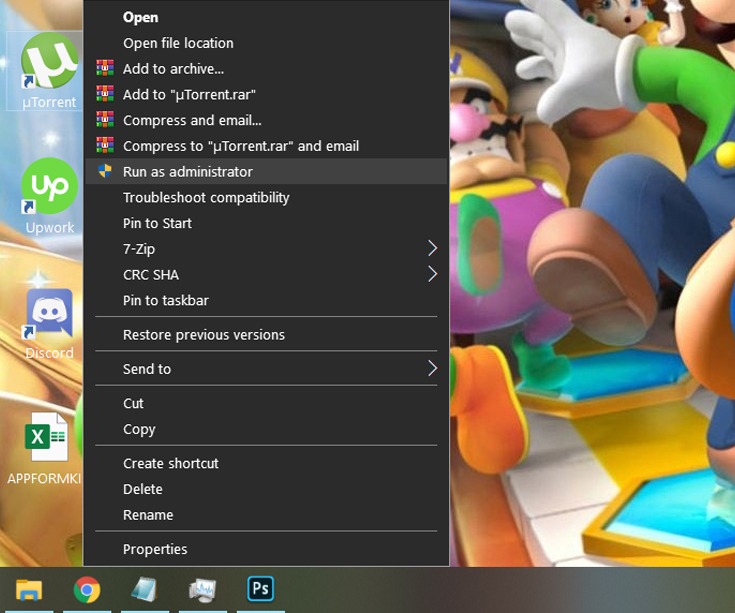Open Properties from the context menu
The image size is (735, 613).
click(x=266, y=549)
